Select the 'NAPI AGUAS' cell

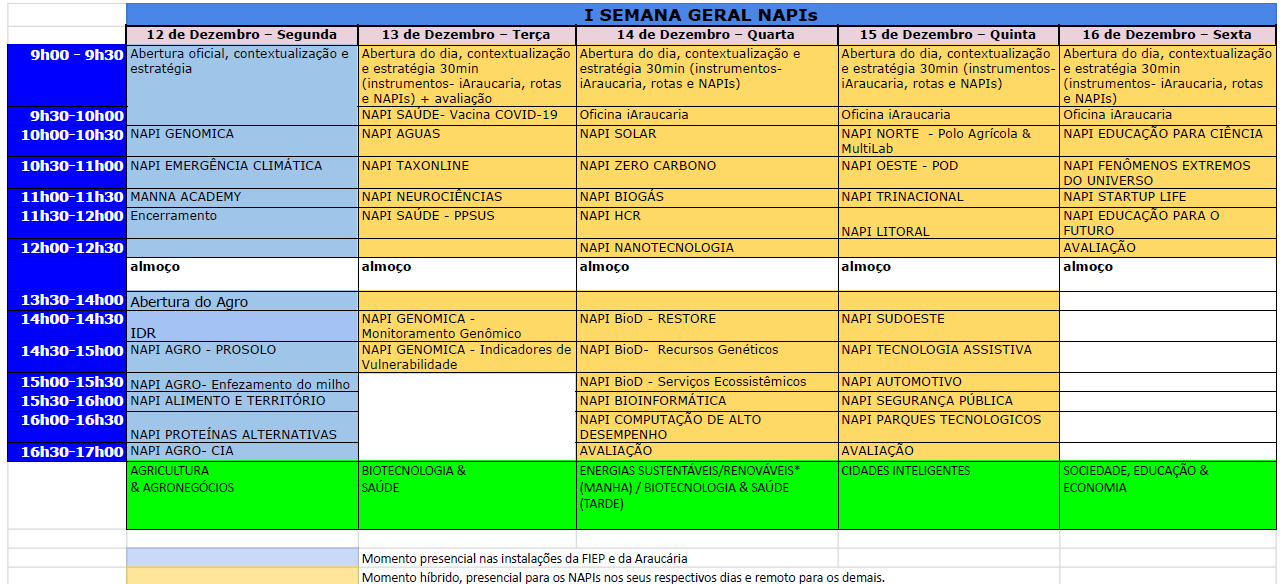pos(467,141)
